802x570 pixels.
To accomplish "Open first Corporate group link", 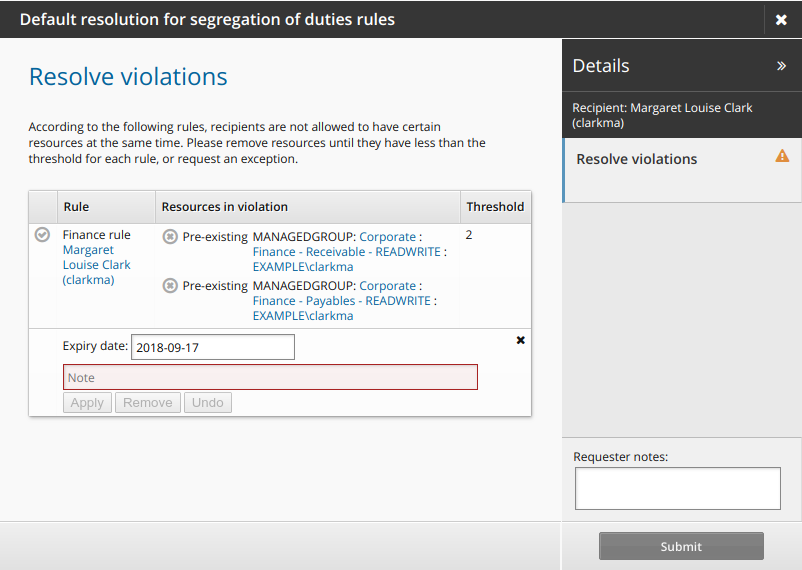I will 387,236.
